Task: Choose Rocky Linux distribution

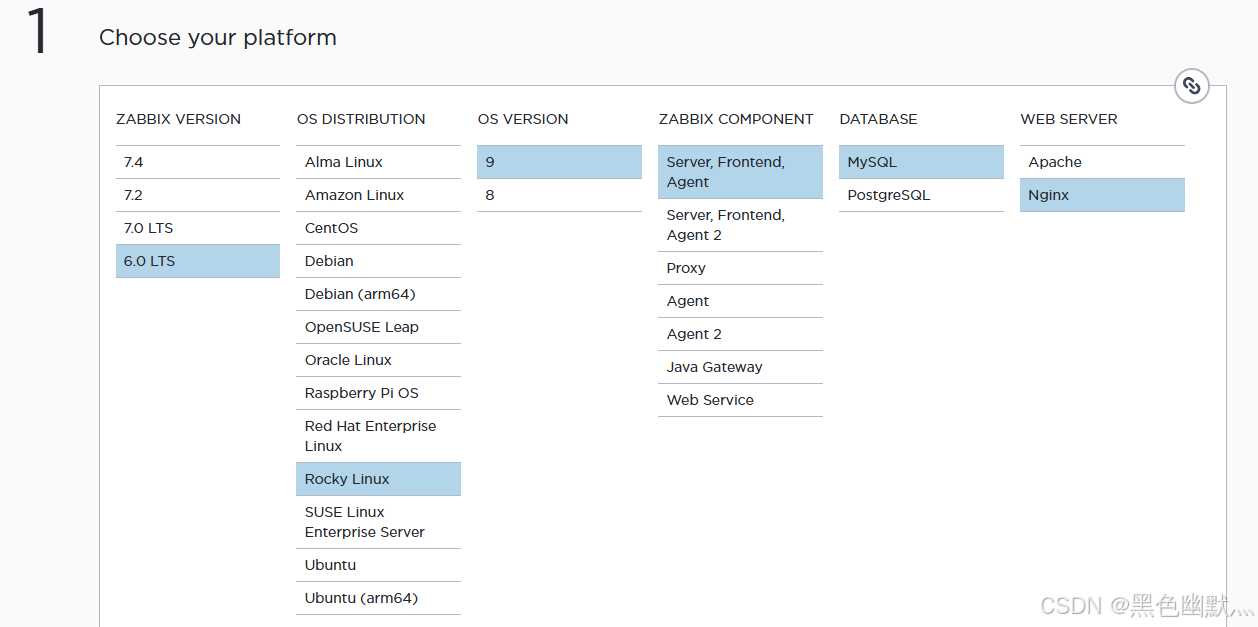Action: 379,479
